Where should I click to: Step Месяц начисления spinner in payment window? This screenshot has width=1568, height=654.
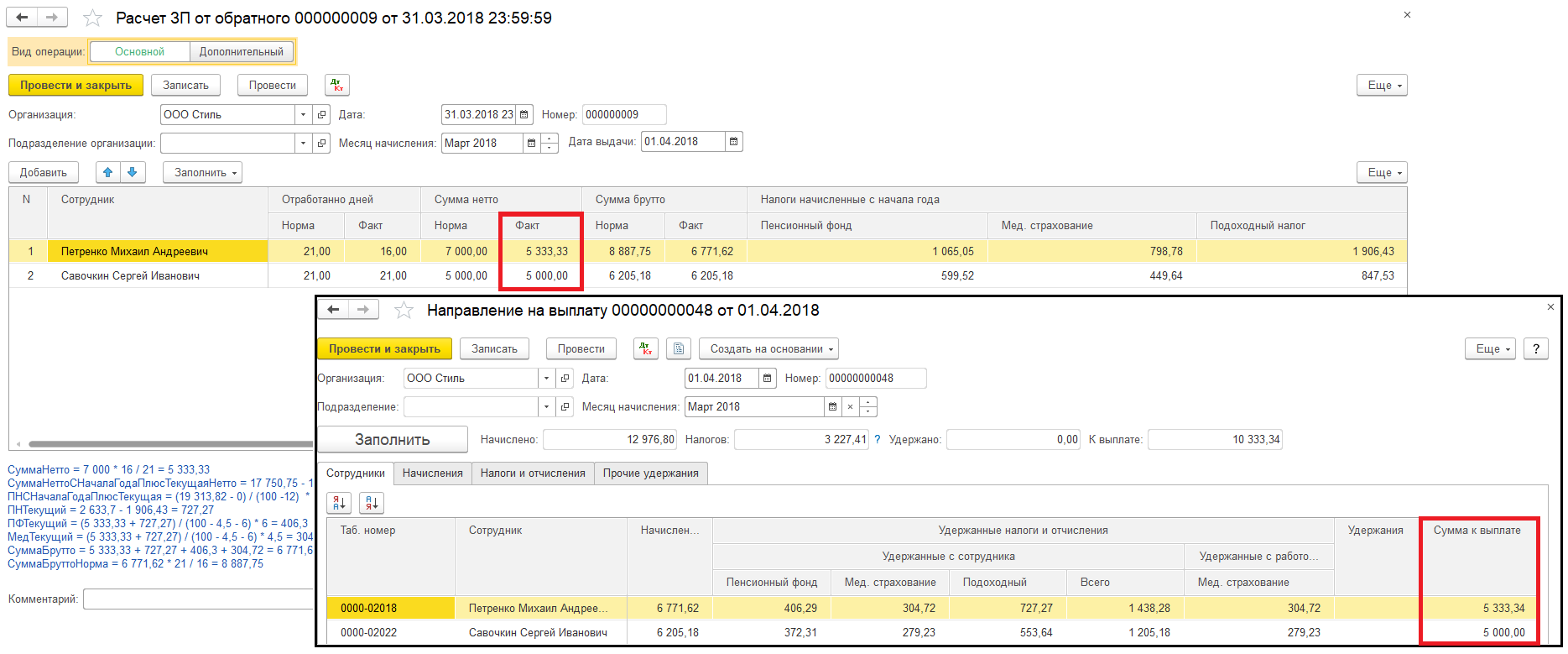click(868, 406)
